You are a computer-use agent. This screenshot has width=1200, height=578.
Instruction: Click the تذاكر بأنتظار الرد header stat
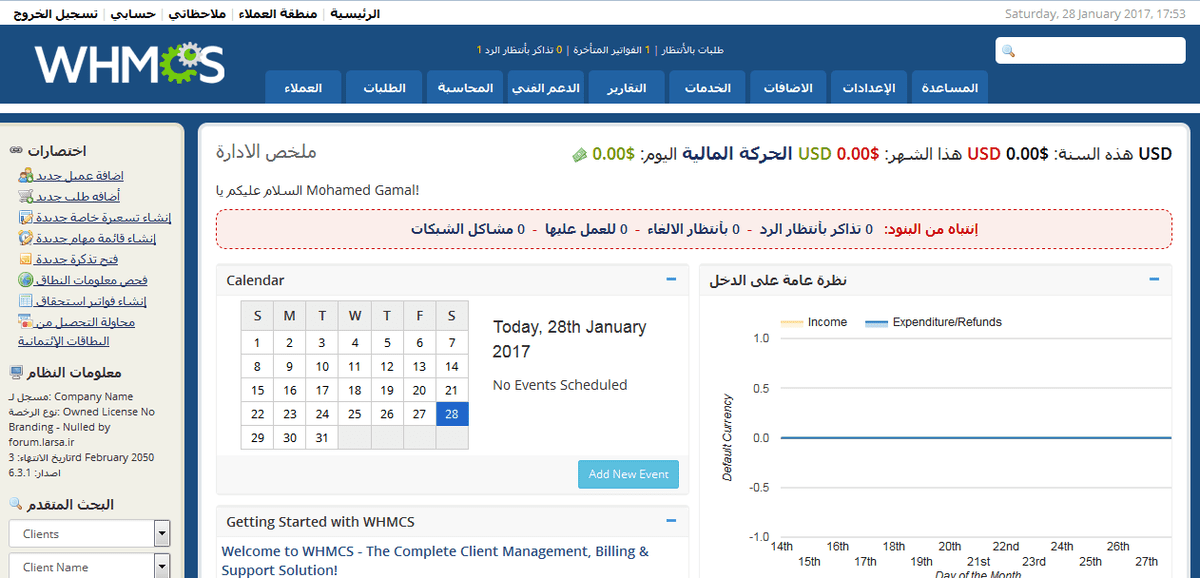(x=519, y=50)
